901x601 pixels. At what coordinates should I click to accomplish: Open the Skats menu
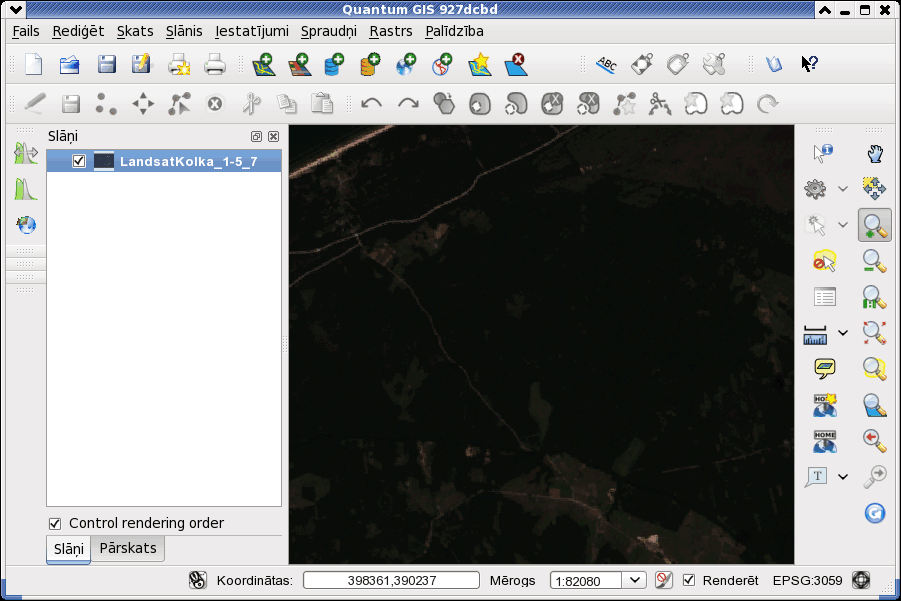(135, 32)
